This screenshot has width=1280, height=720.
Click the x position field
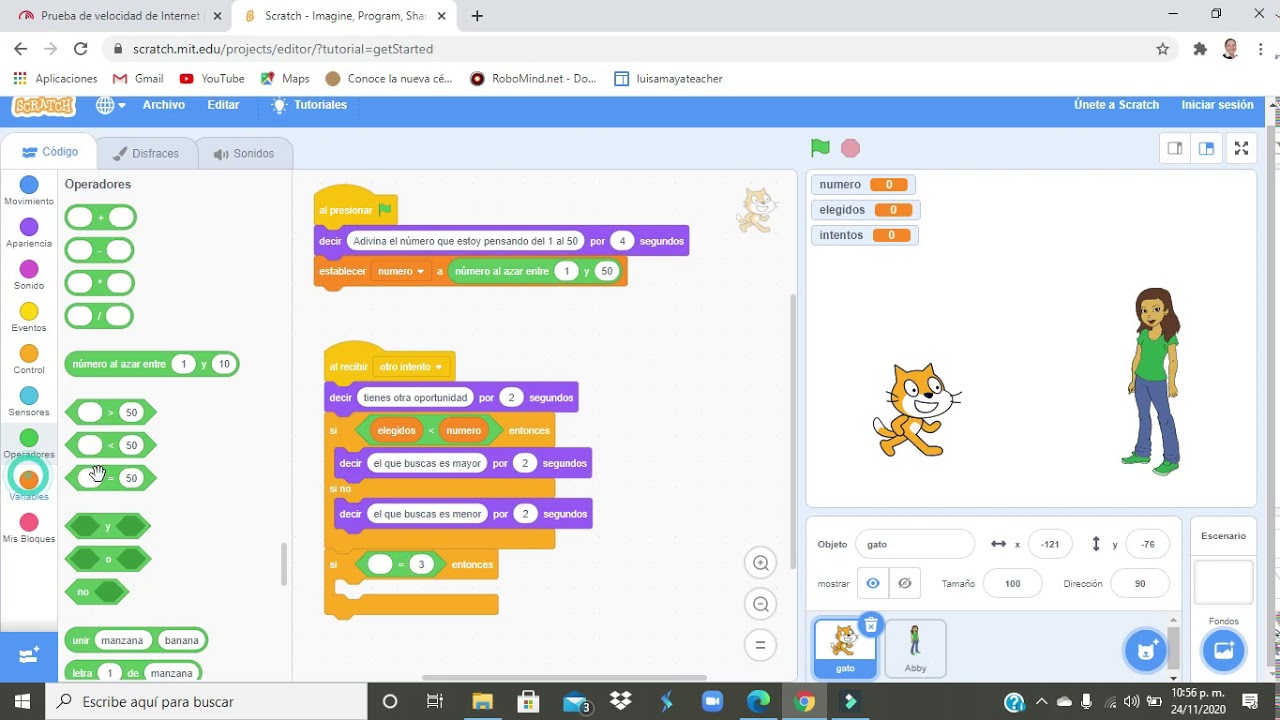(x=1050, y=544)
